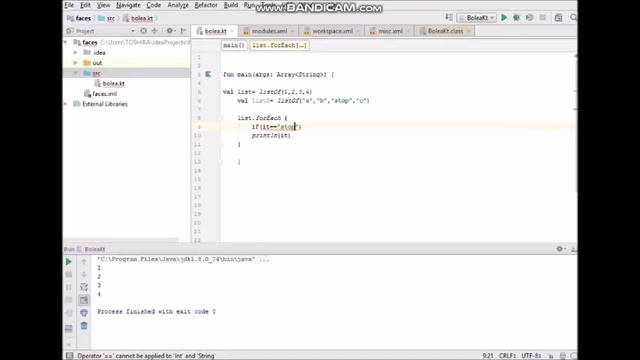
Task: Open Project Structure from the toolbar
Action: 558,18
